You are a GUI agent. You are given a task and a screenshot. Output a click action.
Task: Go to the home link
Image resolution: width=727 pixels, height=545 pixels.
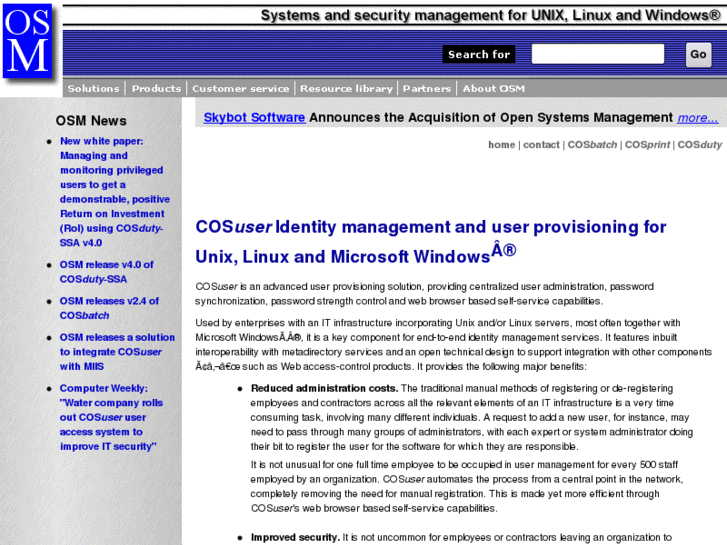501,145
